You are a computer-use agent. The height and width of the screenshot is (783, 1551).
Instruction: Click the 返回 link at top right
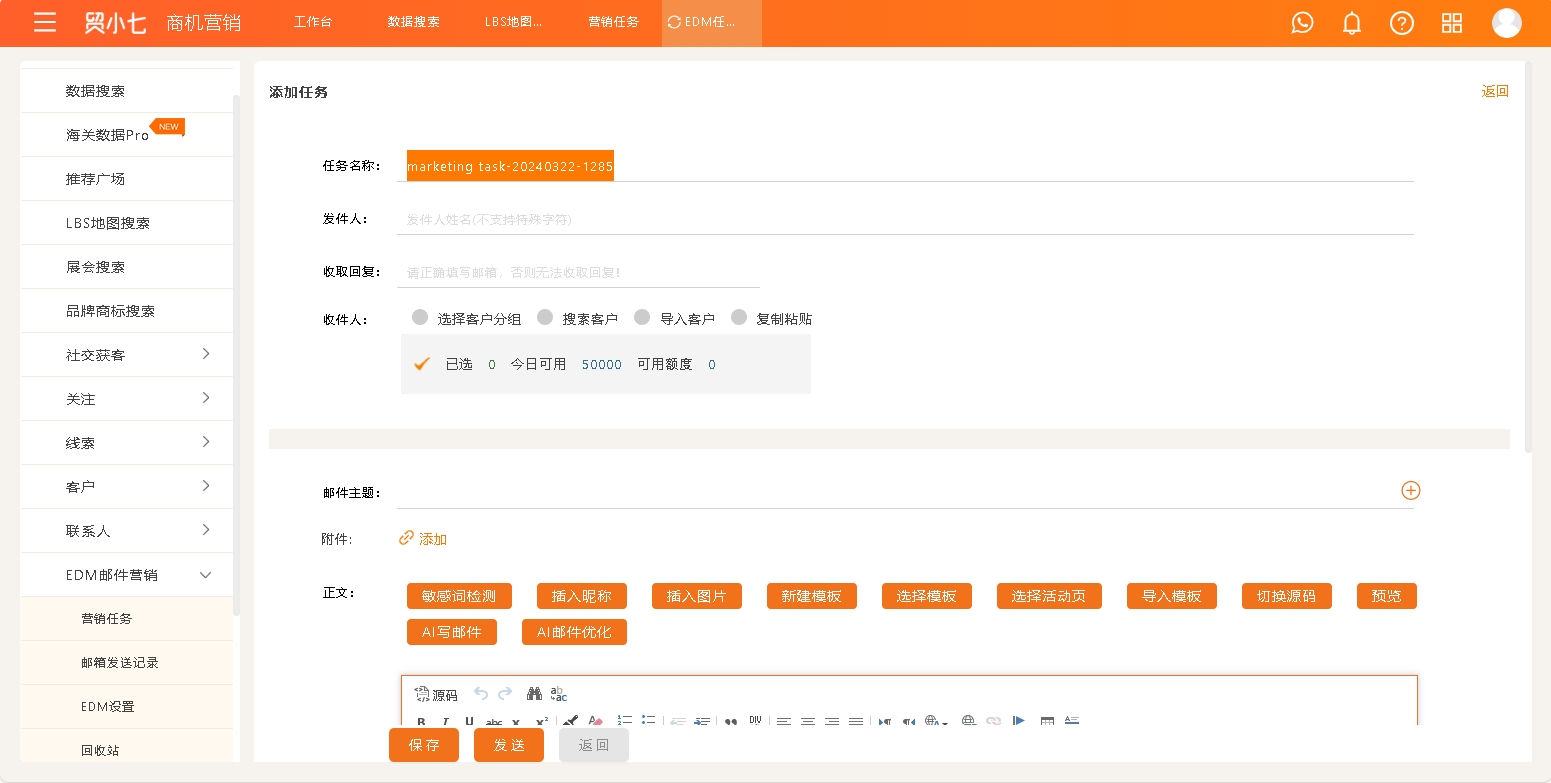(1495, 91)
